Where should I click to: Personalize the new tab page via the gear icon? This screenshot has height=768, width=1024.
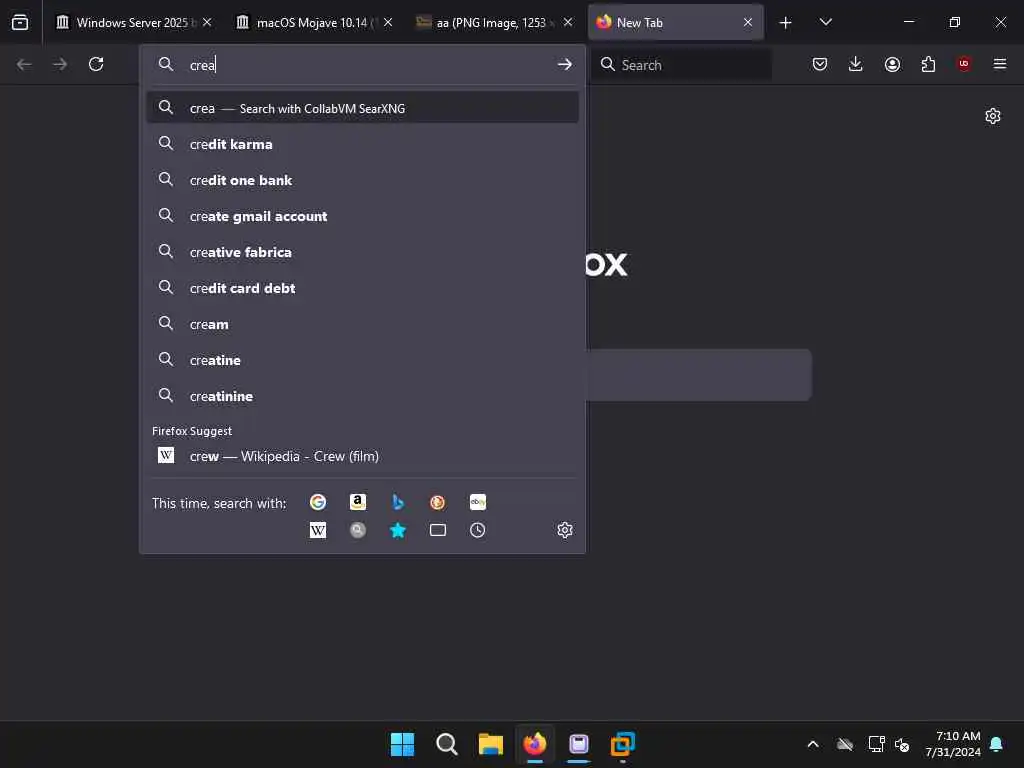pyautogui.click(x=993, y=116)
